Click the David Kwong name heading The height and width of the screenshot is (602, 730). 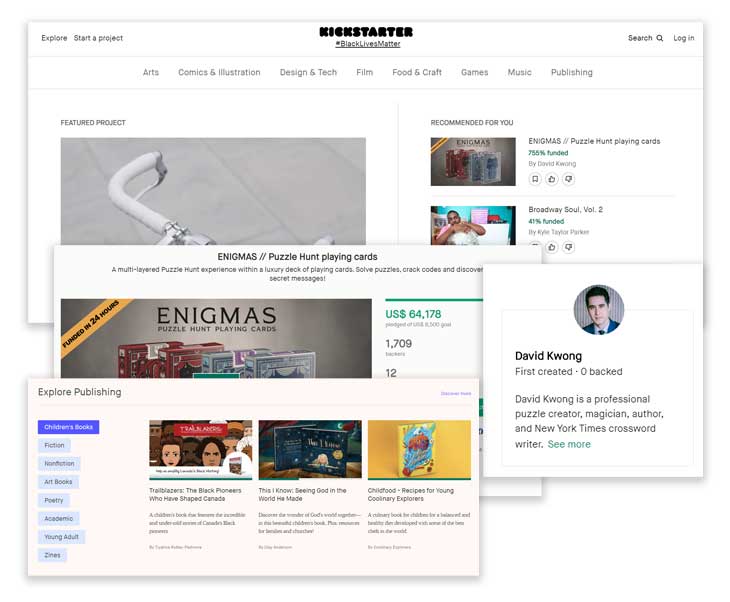click(548, 356)
